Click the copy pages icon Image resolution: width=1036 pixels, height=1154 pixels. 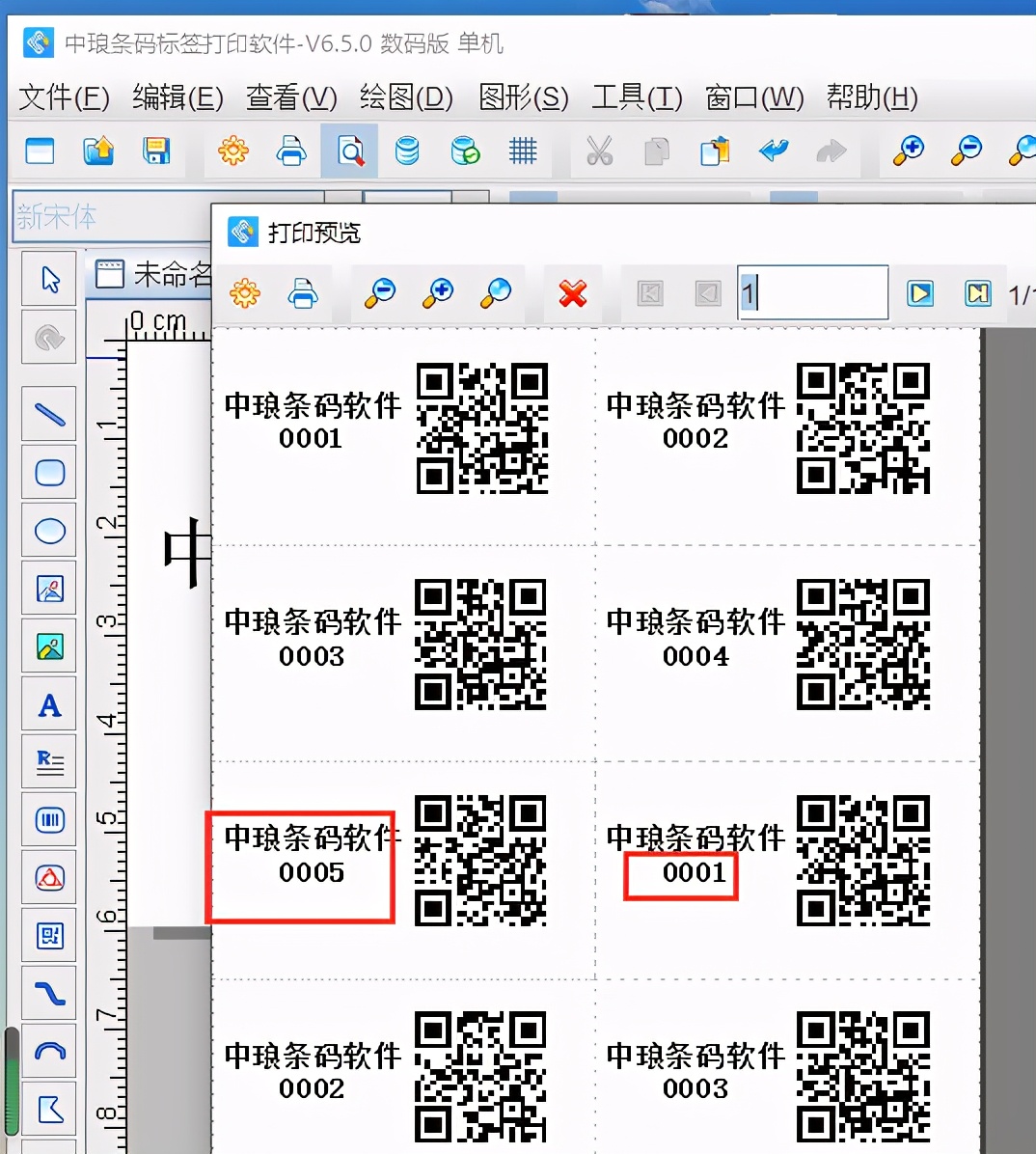[x=656, y=151]
